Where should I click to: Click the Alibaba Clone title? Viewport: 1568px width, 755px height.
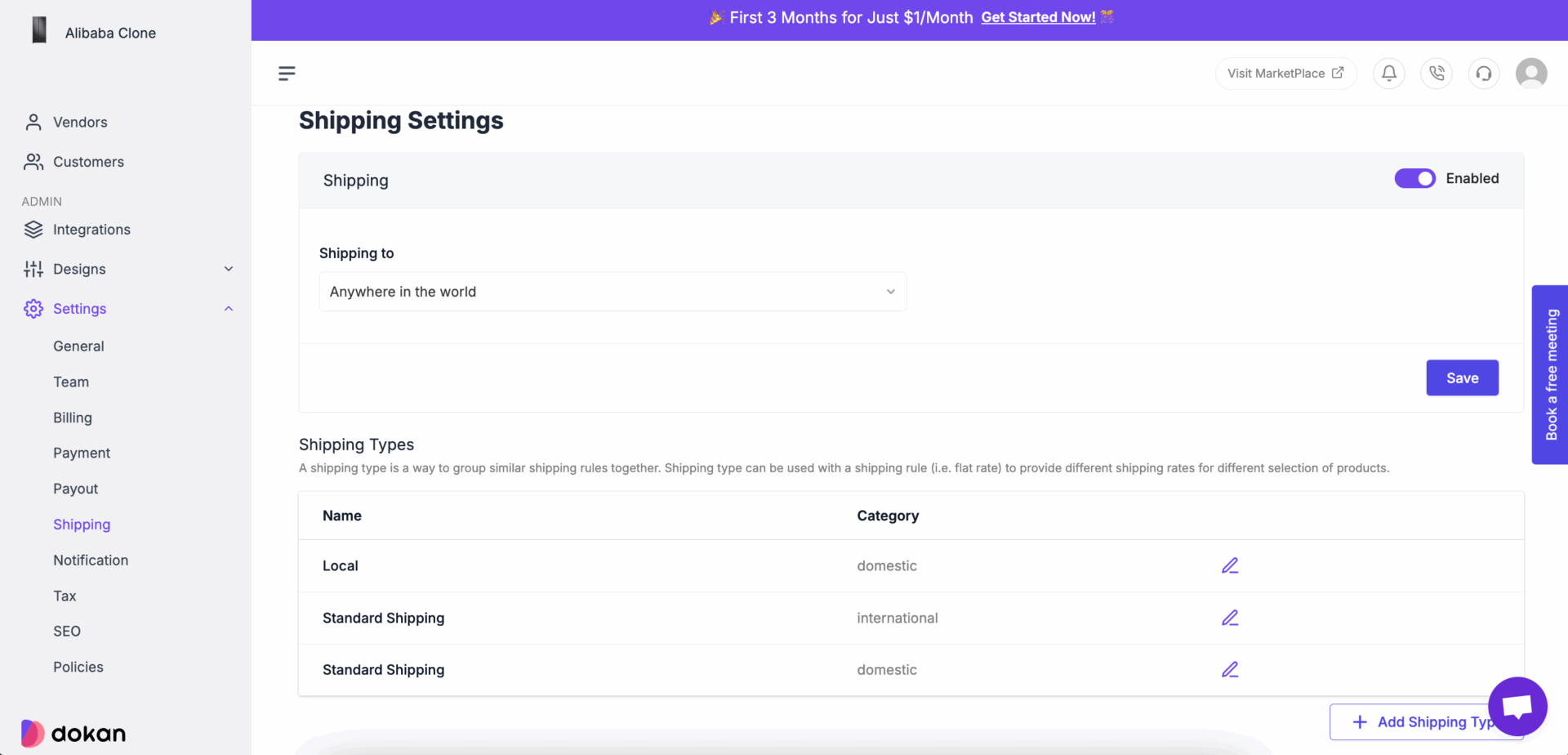click(x=110, y=33)
